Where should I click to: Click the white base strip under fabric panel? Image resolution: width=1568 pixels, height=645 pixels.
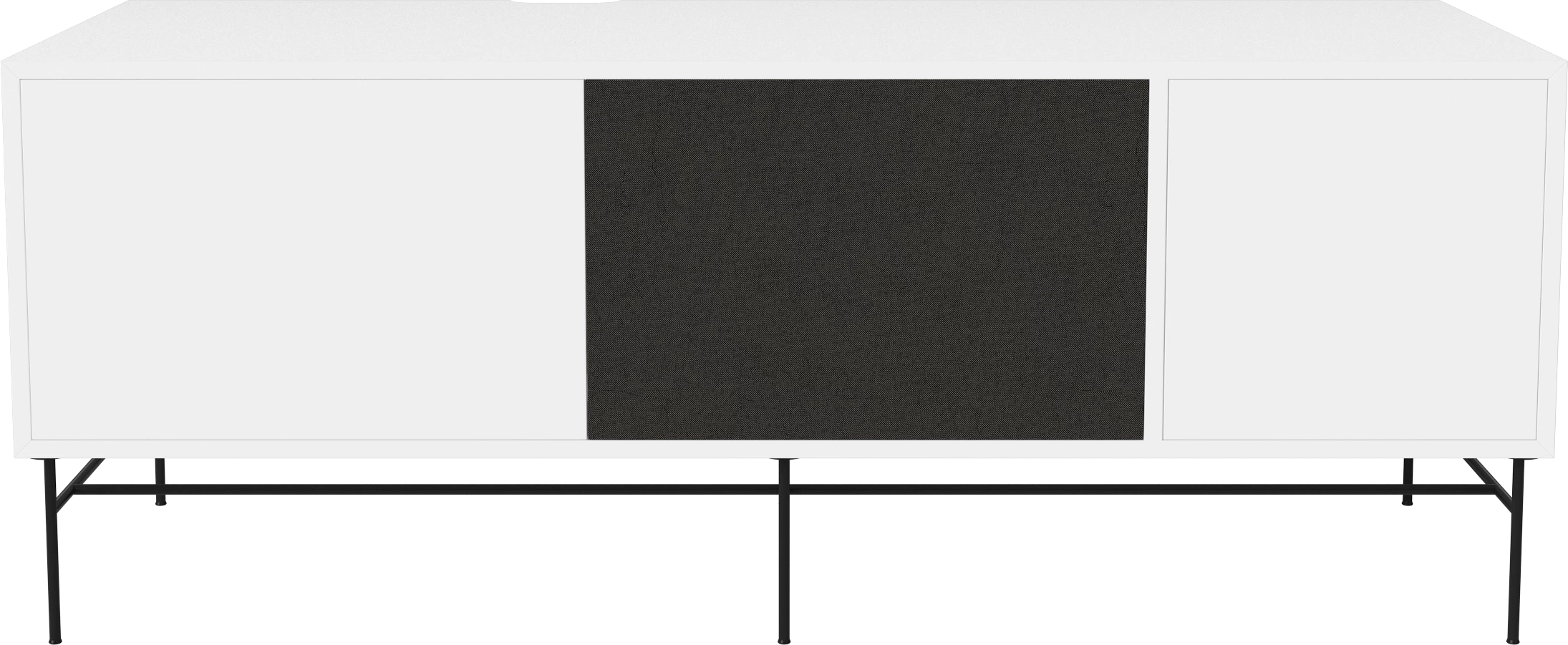point(866,448)
